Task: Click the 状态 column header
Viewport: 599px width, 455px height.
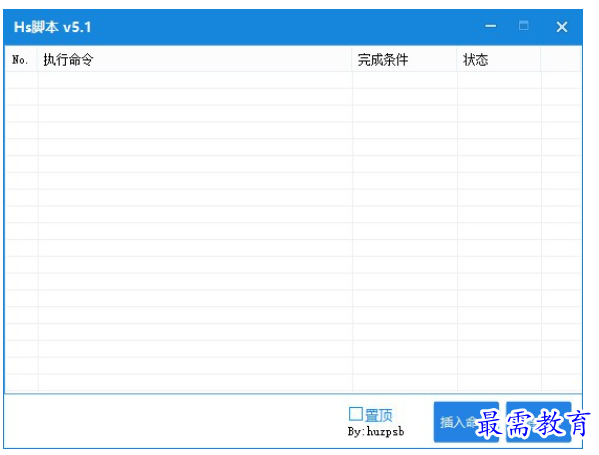Action: coord(499,60)
